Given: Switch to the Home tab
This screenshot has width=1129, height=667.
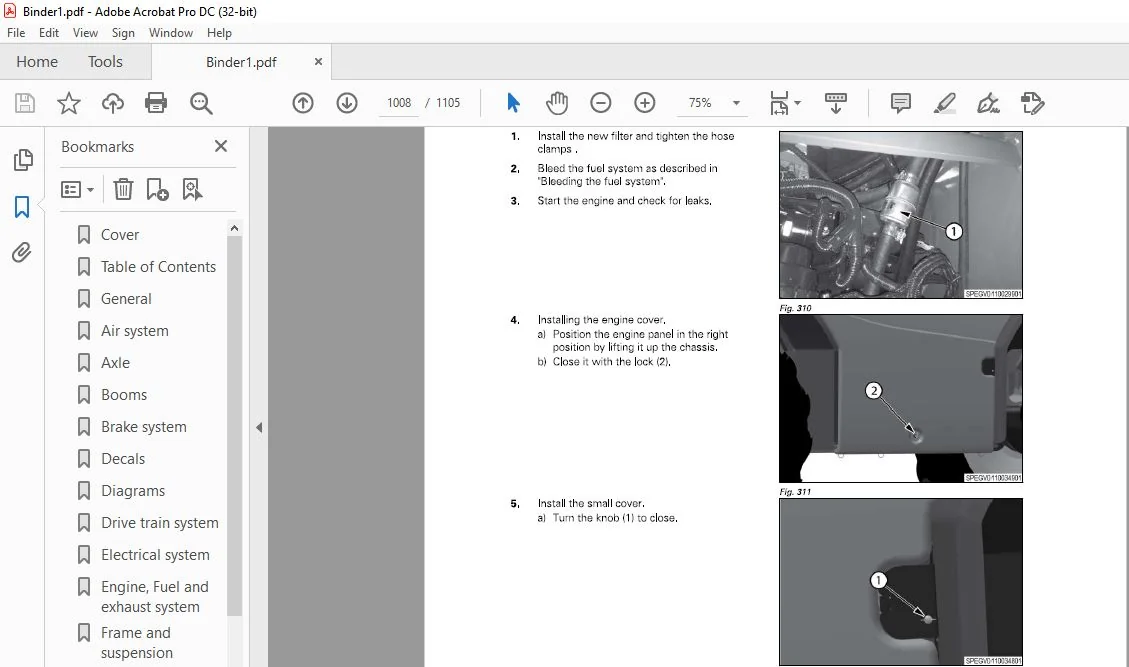Looking at the screenshot, I should pos(37,62).
